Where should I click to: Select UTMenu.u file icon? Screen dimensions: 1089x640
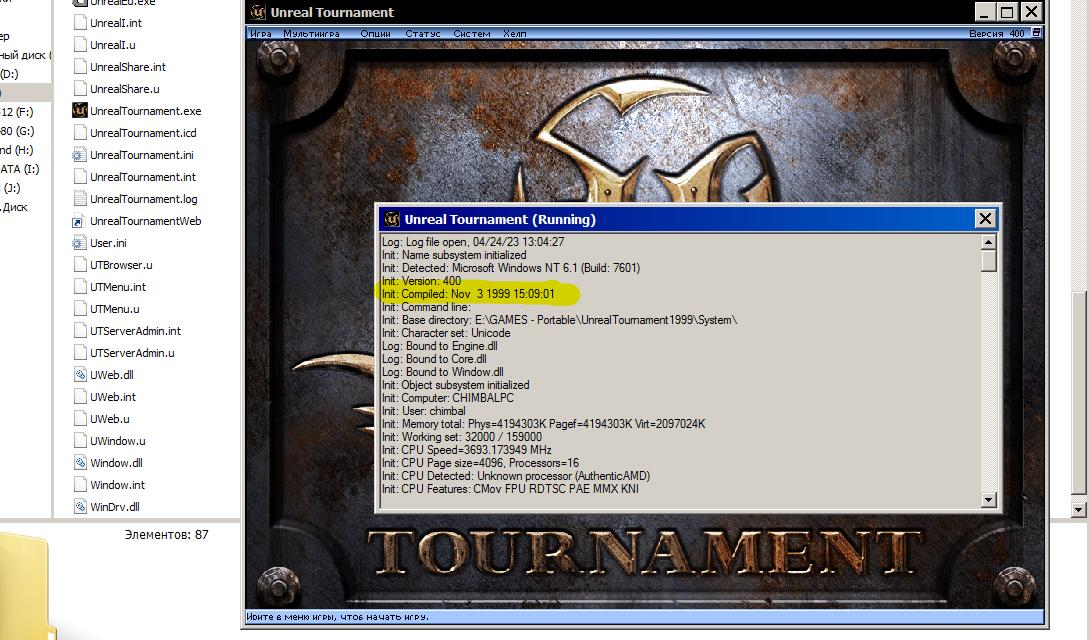tap(80, 309)
